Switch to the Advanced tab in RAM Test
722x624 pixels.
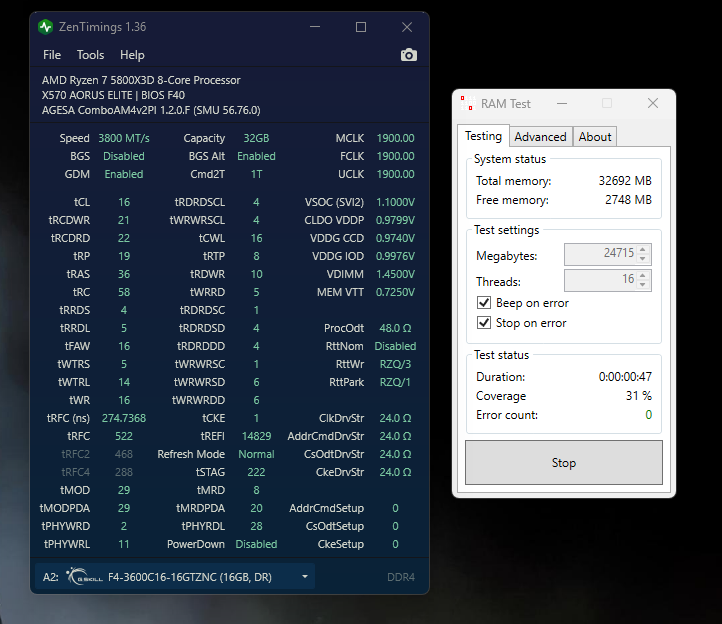540,137
